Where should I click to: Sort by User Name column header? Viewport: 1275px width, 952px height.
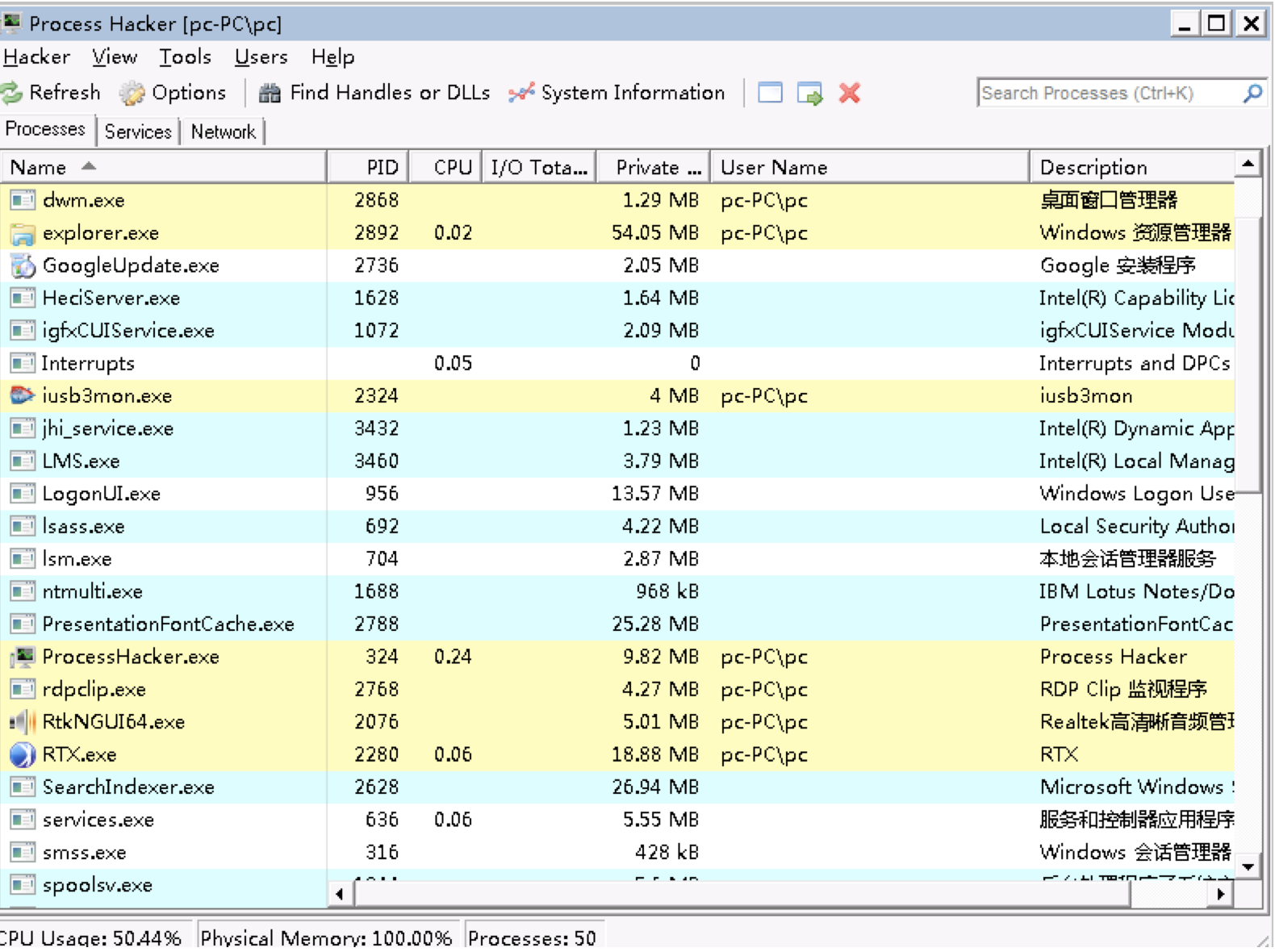(x=870, y=168)
